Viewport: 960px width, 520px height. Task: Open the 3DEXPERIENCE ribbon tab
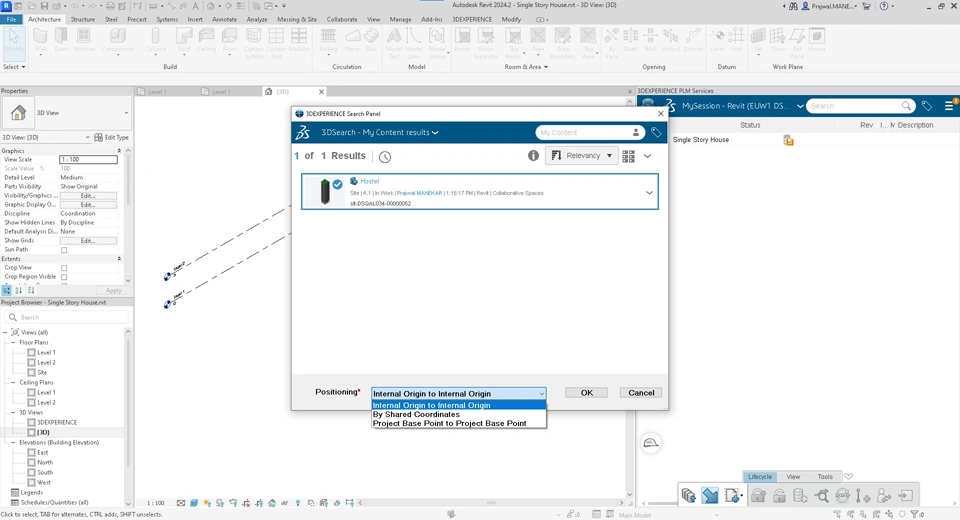(472, 19)
